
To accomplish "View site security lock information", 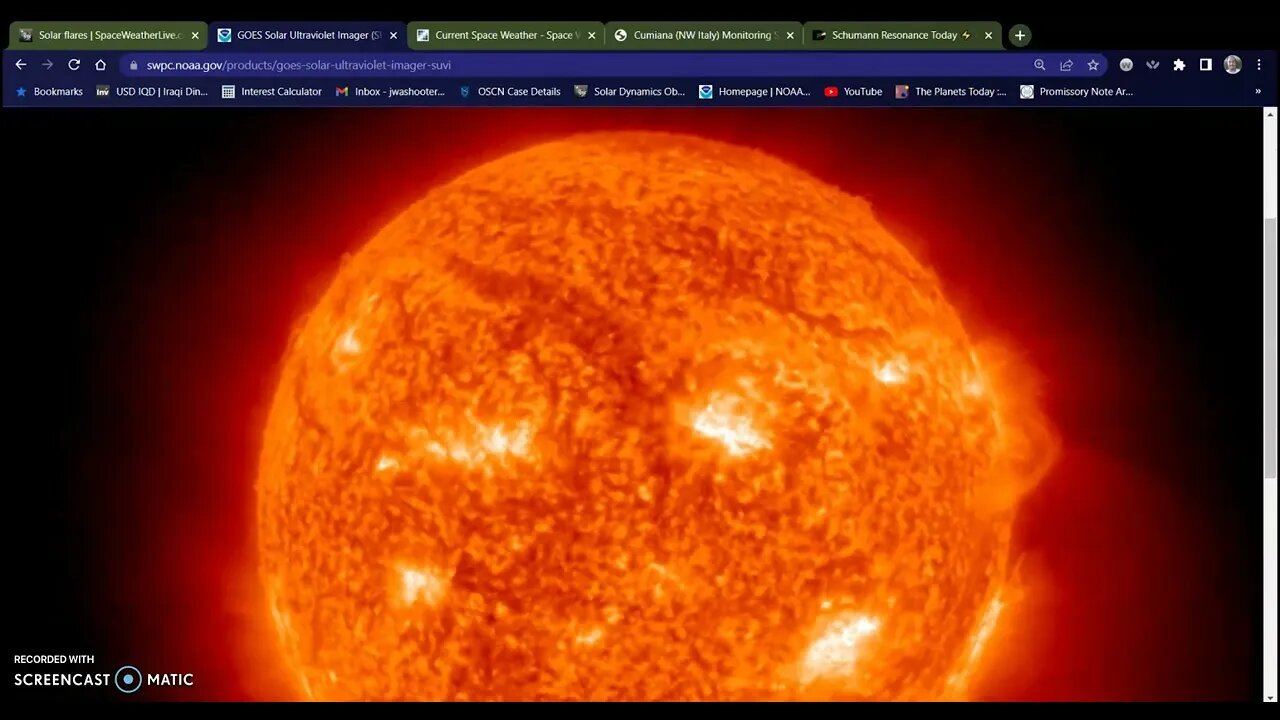I will 134,65.
